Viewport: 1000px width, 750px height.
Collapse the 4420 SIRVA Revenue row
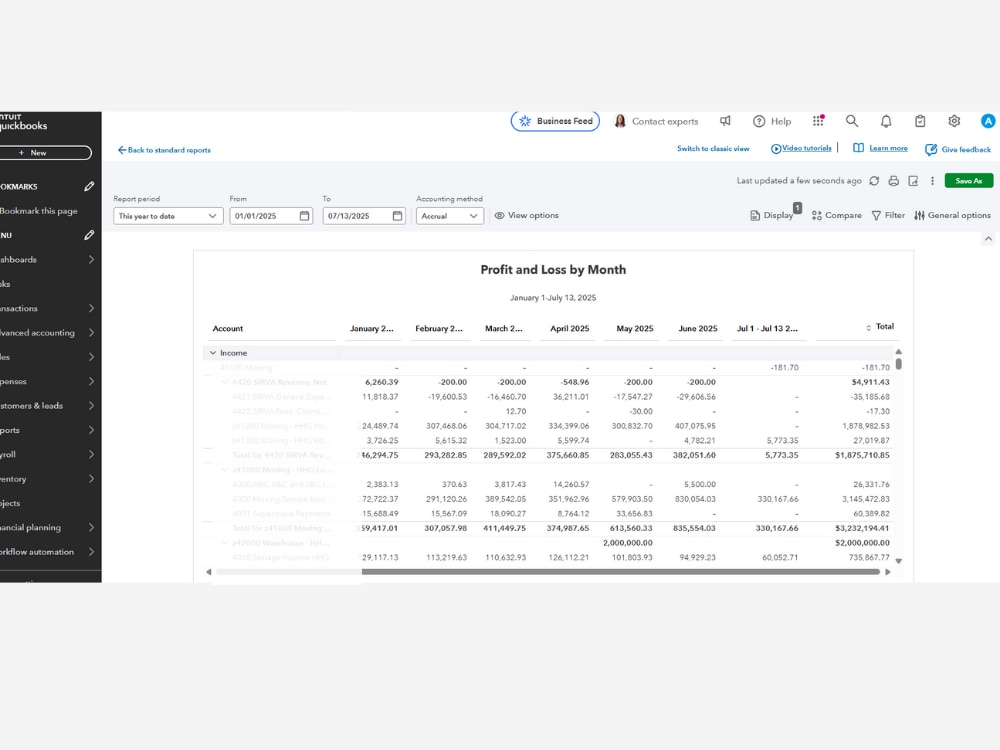click(x=224, y=382)
